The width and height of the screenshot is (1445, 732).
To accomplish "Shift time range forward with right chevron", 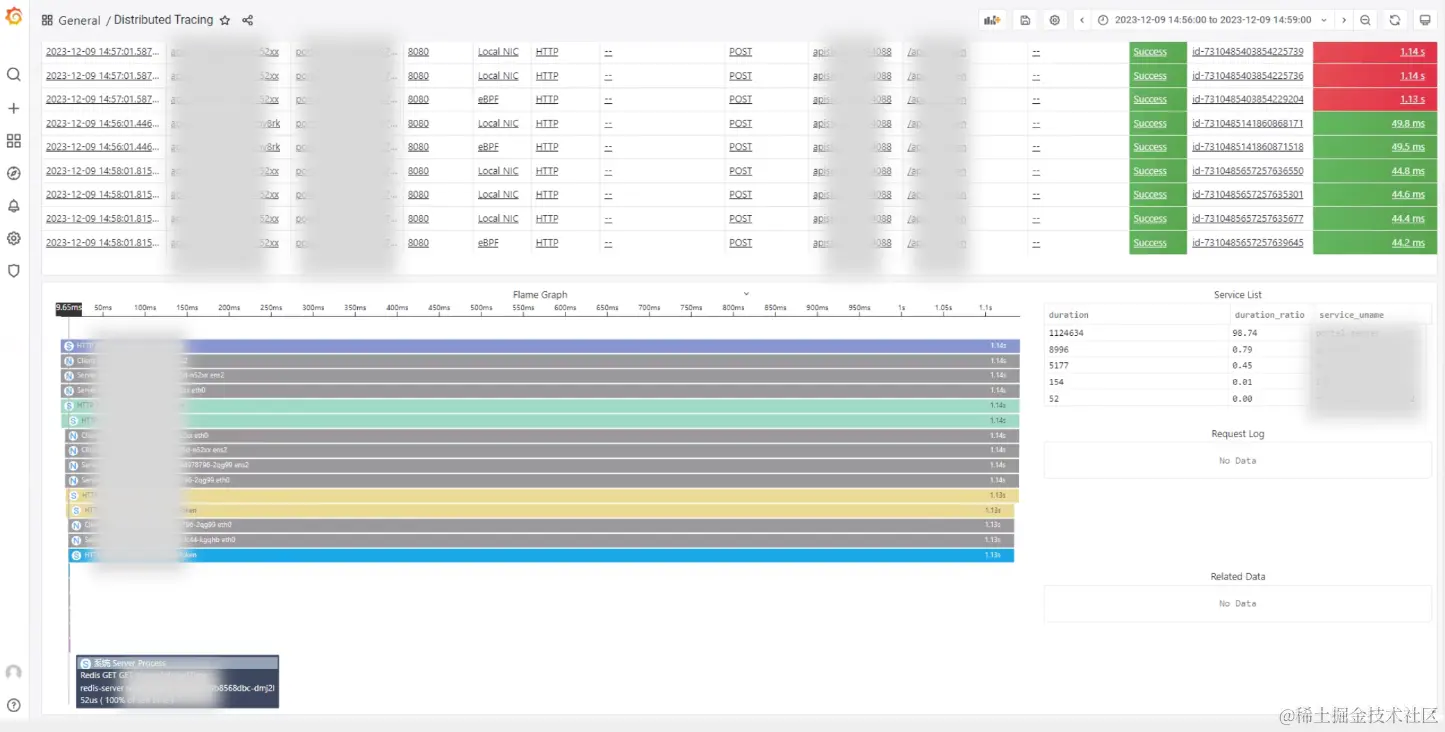I will pyautogui.click(x=1344, y=19).
